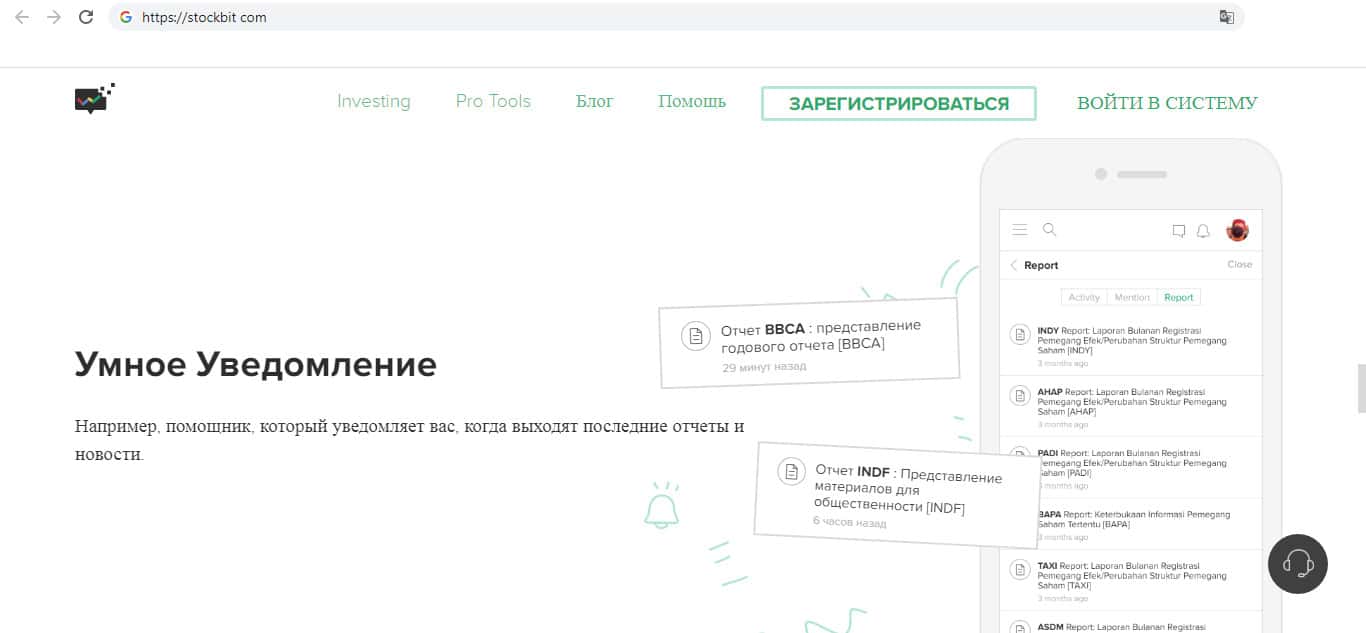Viewport: 1366px width, 633px height.
Task: Click the Google icon in address bar
Action: coord(126,17)
